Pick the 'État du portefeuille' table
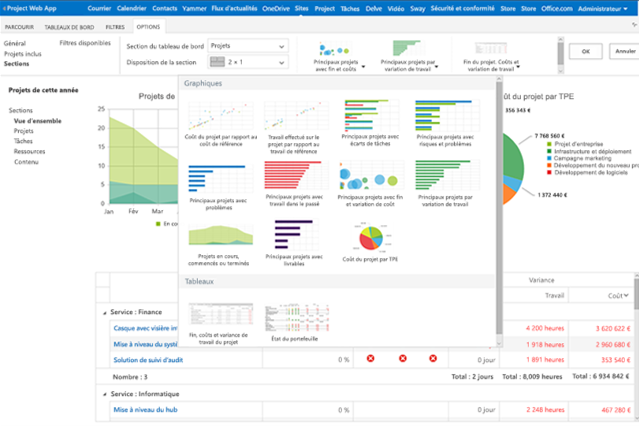 point(295,323)
